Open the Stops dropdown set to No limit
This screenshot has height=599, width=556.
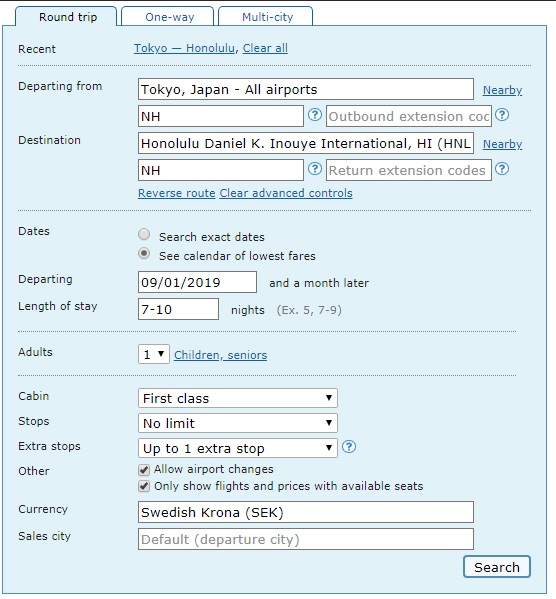point(238,423)
